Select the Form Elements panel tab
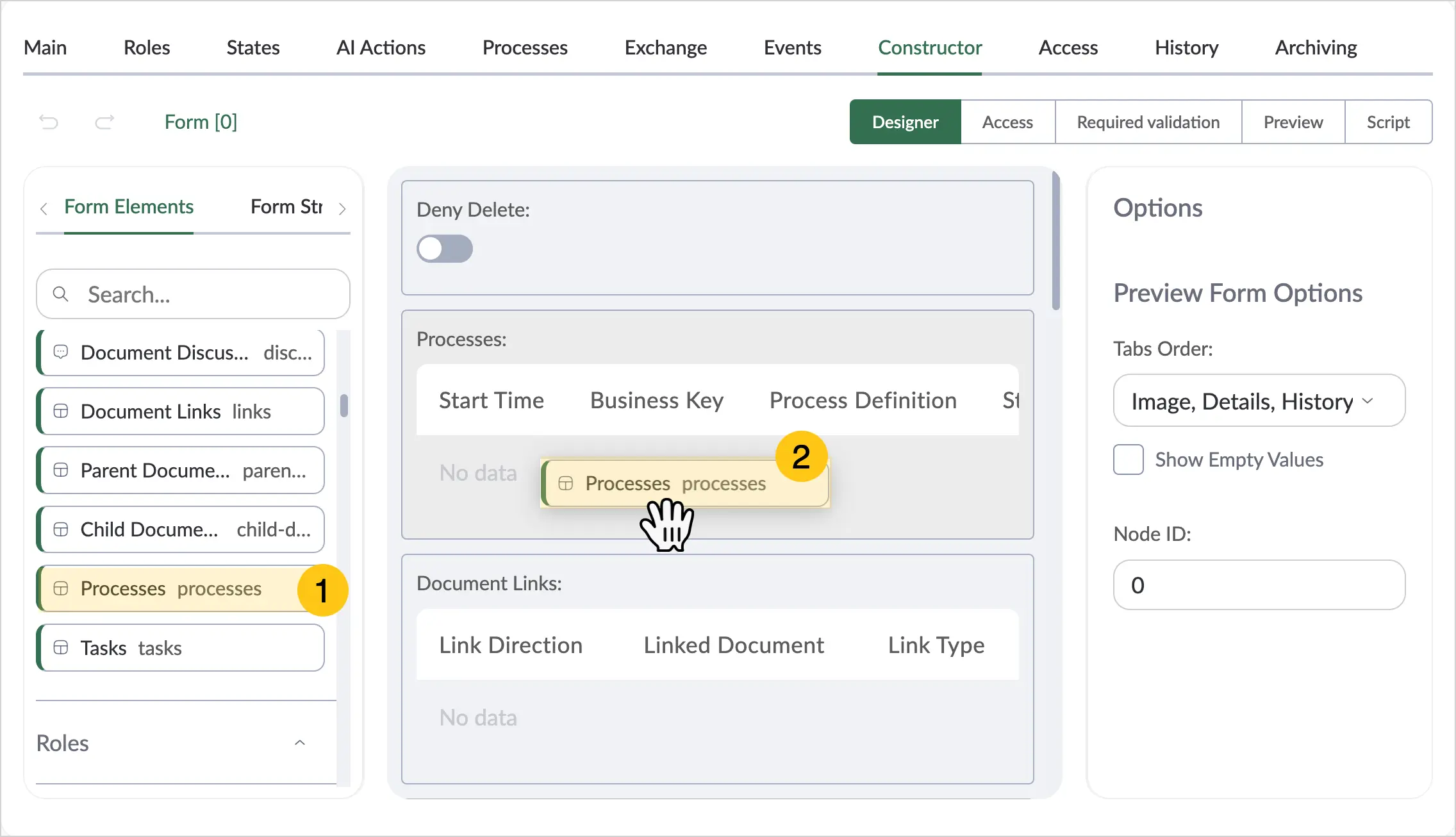The height and width of the screenshot is (837, 1456). (x=129, y=207)
